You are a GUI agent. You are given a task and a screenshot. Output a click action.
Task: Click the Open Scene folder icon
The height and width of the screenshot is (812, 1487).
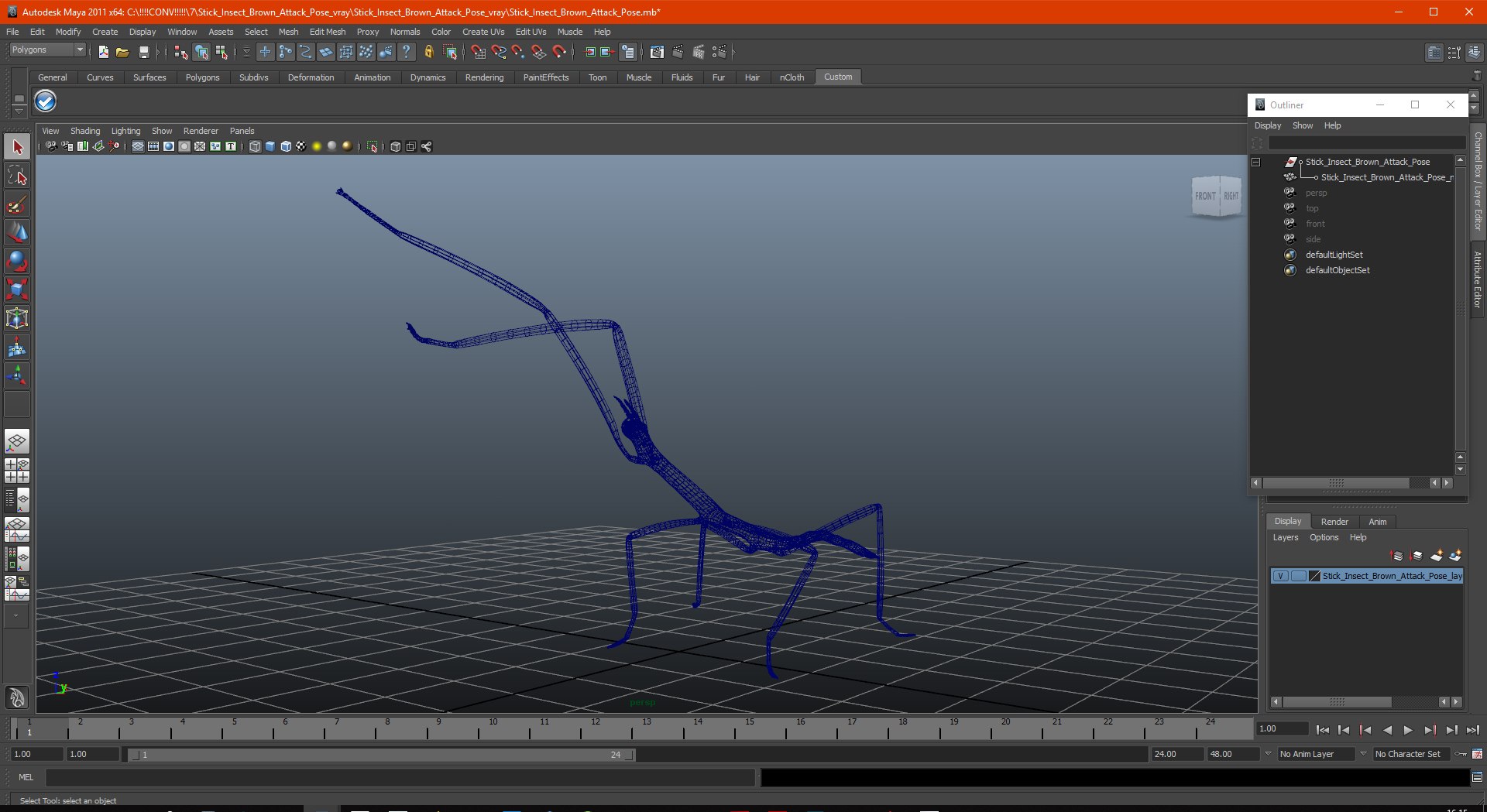tap(122, 52)
